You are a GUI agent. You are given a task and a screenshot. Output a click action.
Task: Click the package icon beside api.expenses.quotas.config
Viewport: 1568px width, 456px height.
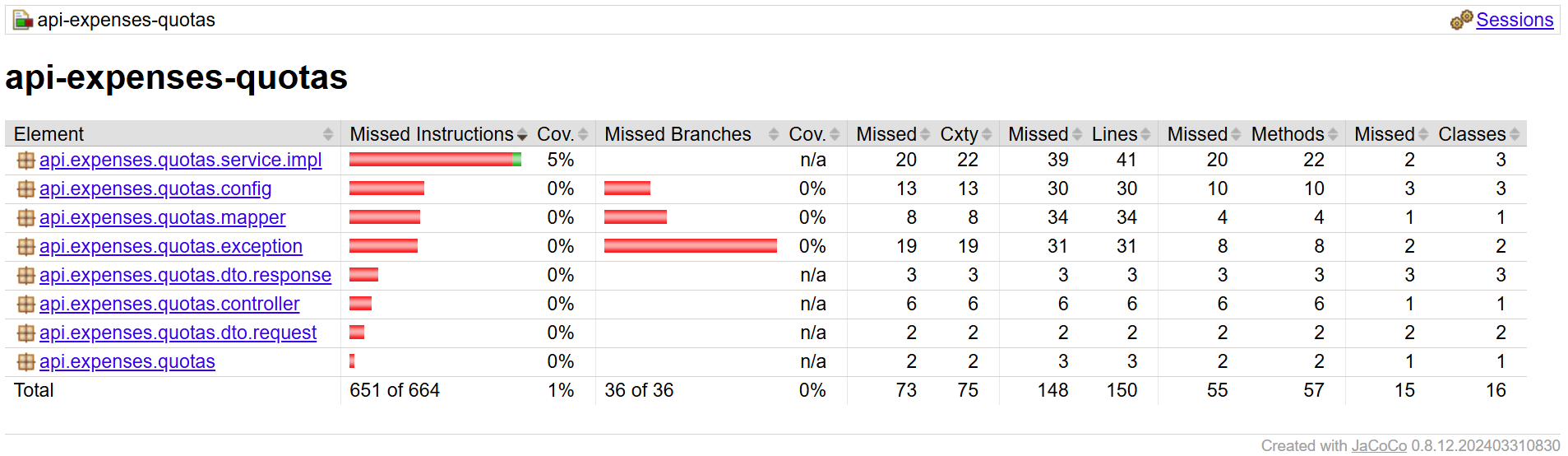point(25,189)
